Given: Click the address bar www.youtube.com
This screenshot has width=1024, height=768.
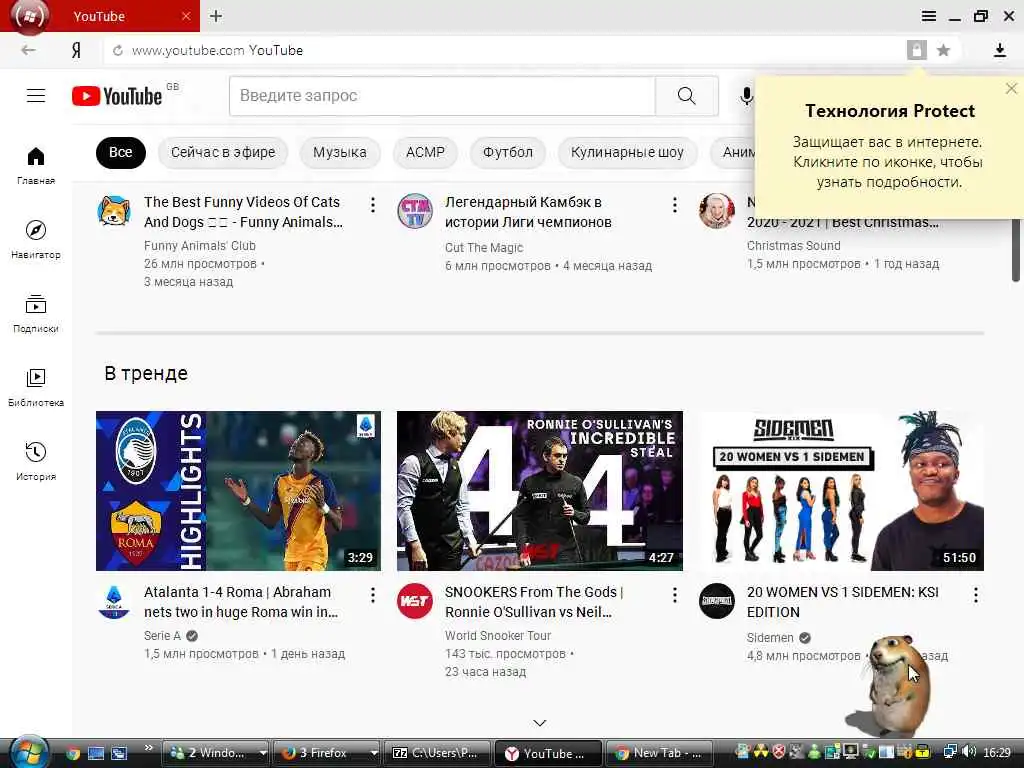Looking at the screenshot, I should tap(188, 50).
